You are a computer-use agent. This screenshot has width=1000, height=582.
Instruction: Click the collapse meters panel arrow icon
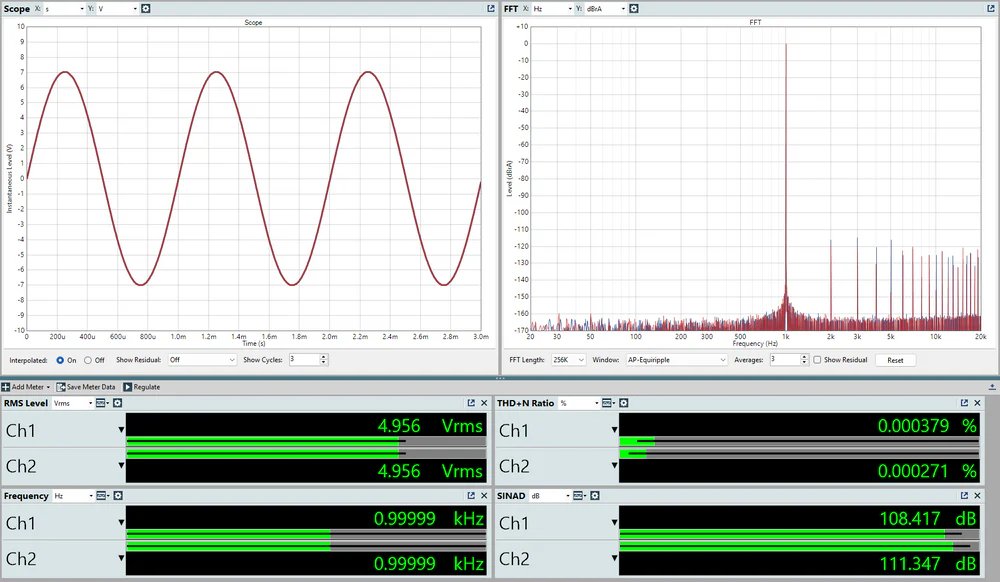(992, 387)
